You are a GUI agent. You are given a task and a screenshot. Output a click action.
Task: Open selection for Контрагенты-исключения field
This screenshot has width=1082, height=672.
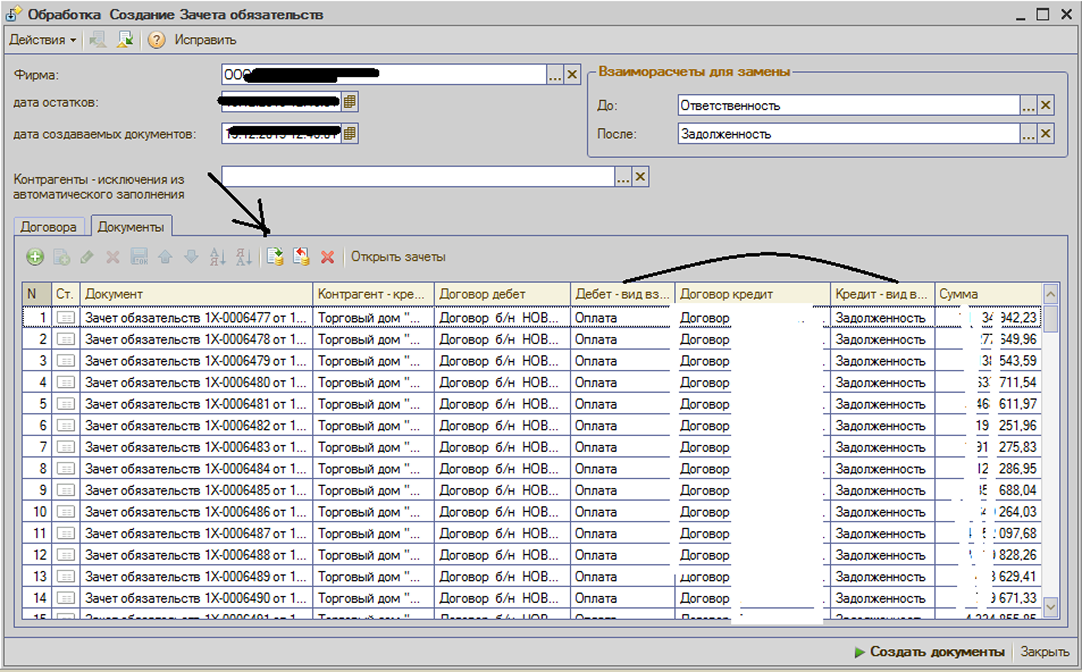[x=623, y=177]
